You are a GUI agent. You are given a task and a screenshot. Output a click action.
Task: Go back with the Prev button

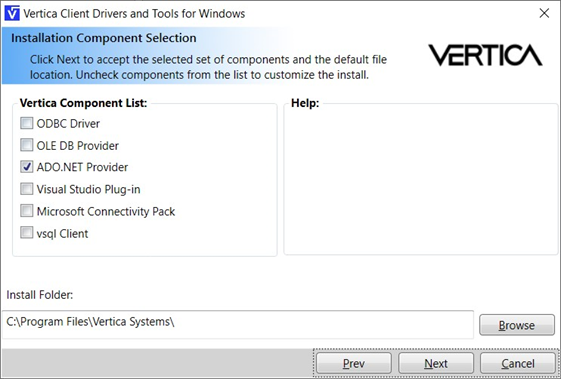point(353,363)
